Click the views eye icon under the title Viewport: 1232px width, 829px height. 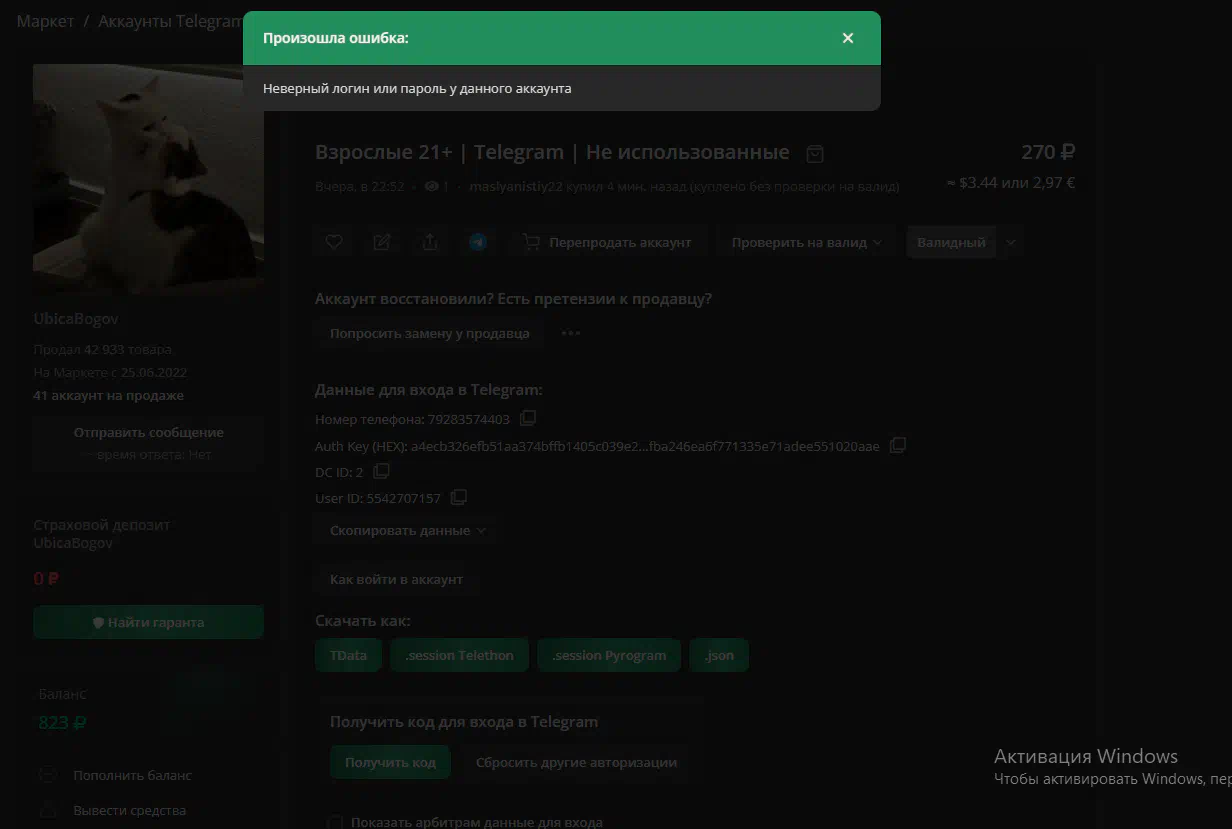pos(431,186)
